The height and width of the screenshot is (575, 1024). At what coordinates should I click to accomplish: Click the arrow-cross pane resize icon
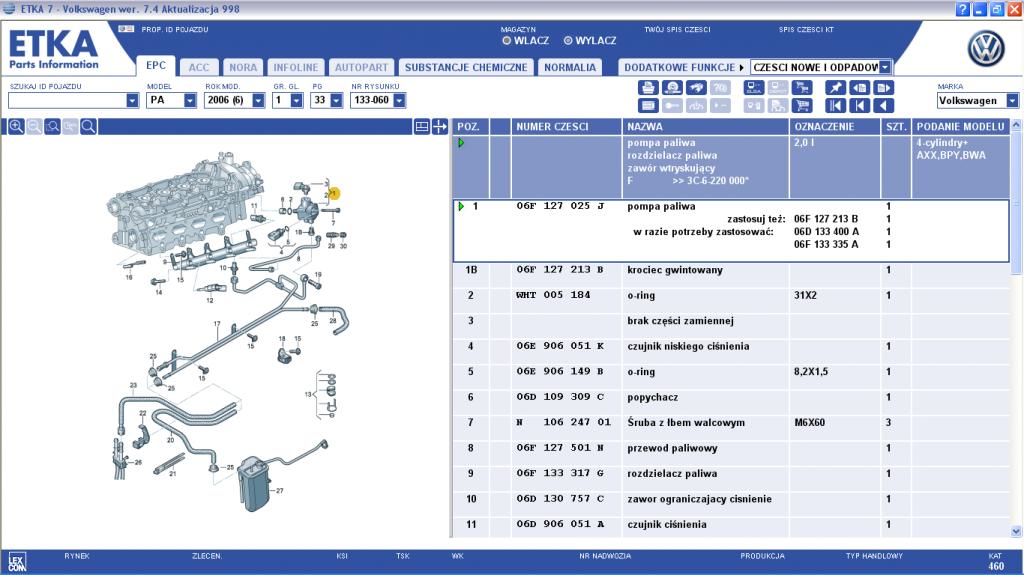point(440,127)
